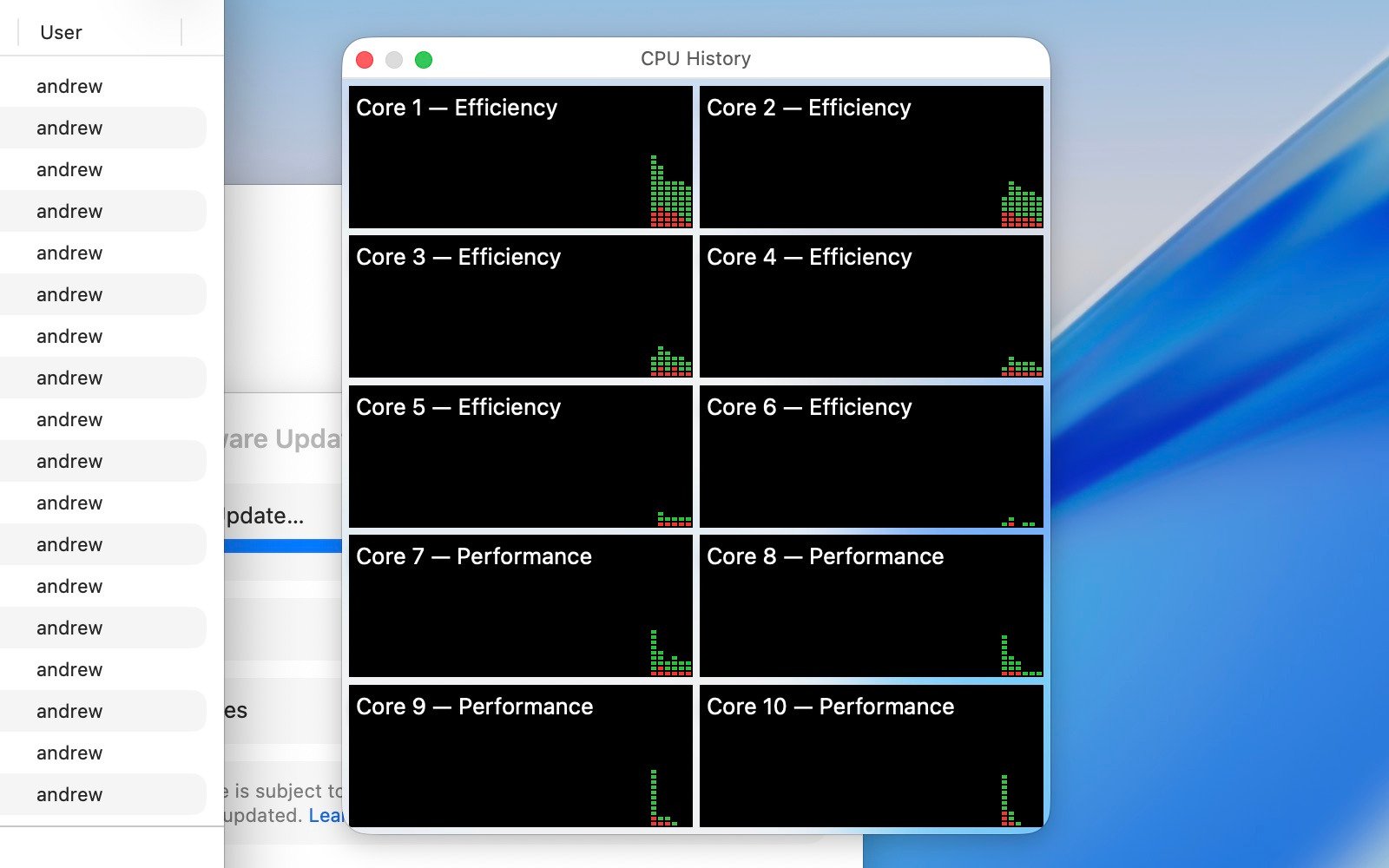
Task: Open the partially visible Learn more link
Action: pos(326,816)
